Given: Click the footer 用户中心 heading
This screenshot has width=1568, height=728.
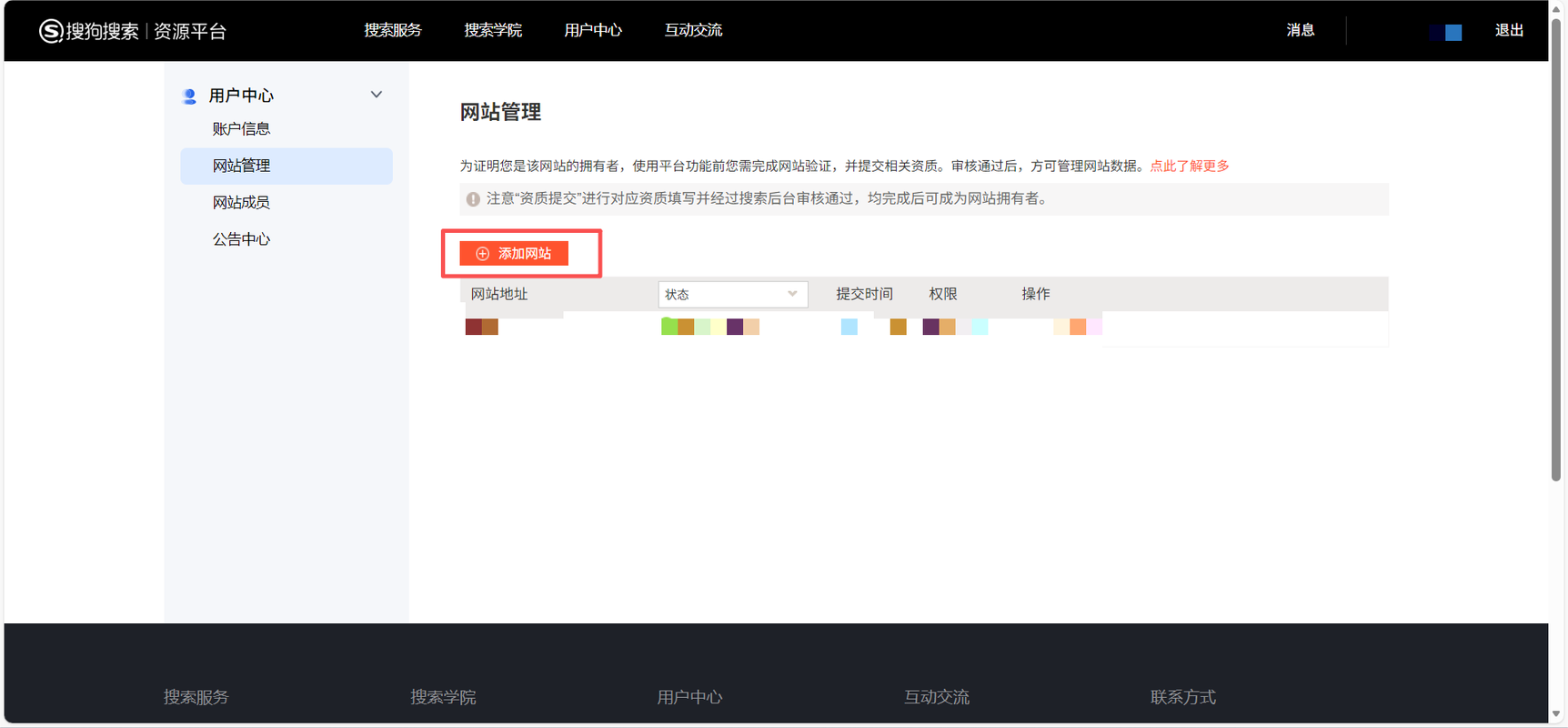Looking at the screenshot, I should [689, 697].
